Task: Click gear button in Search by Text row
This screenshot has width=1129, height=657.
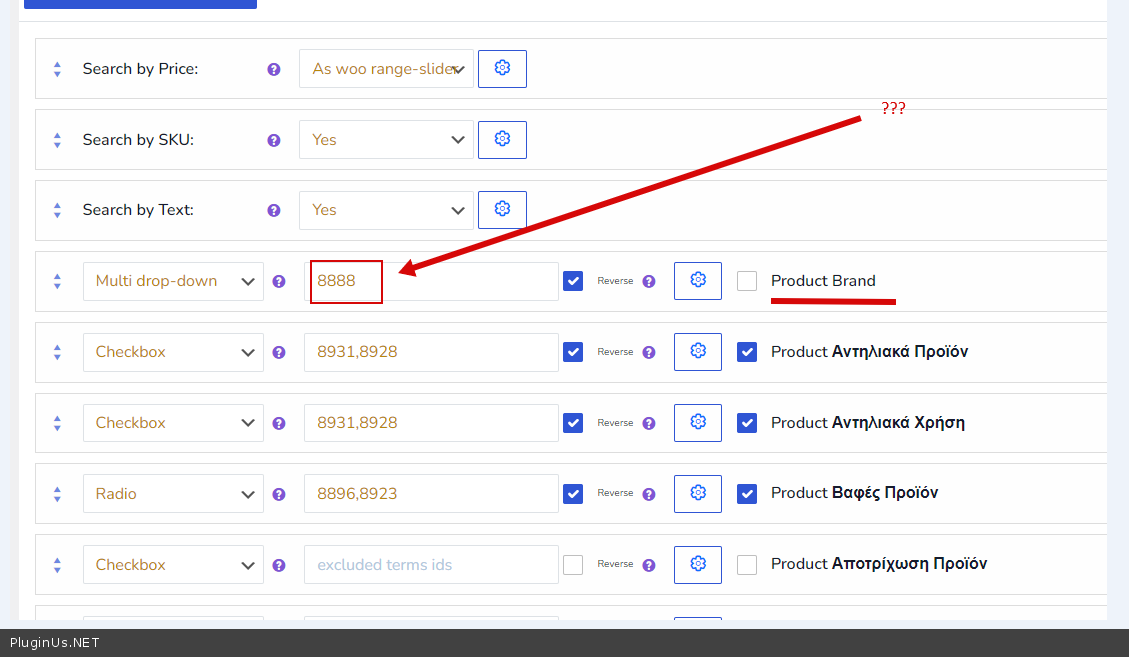Action: [x=502, y=210]
